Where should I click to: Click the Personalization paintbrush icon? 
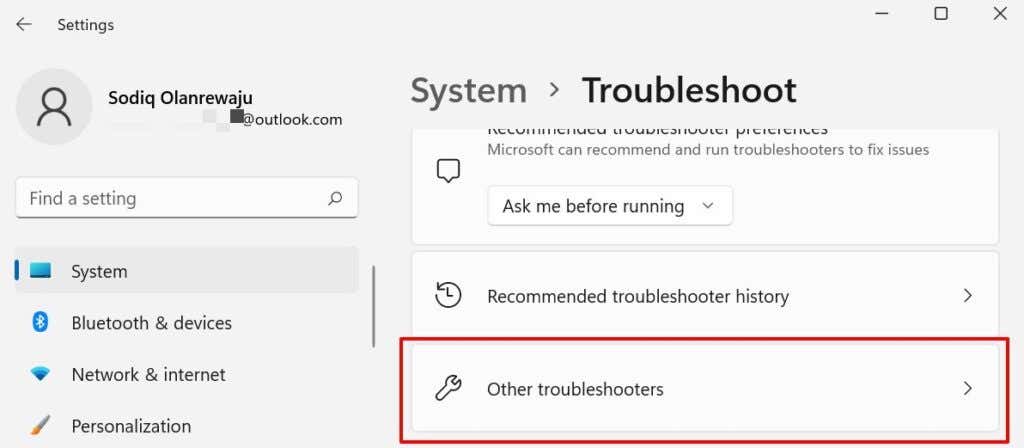click(x=40, y=426)
